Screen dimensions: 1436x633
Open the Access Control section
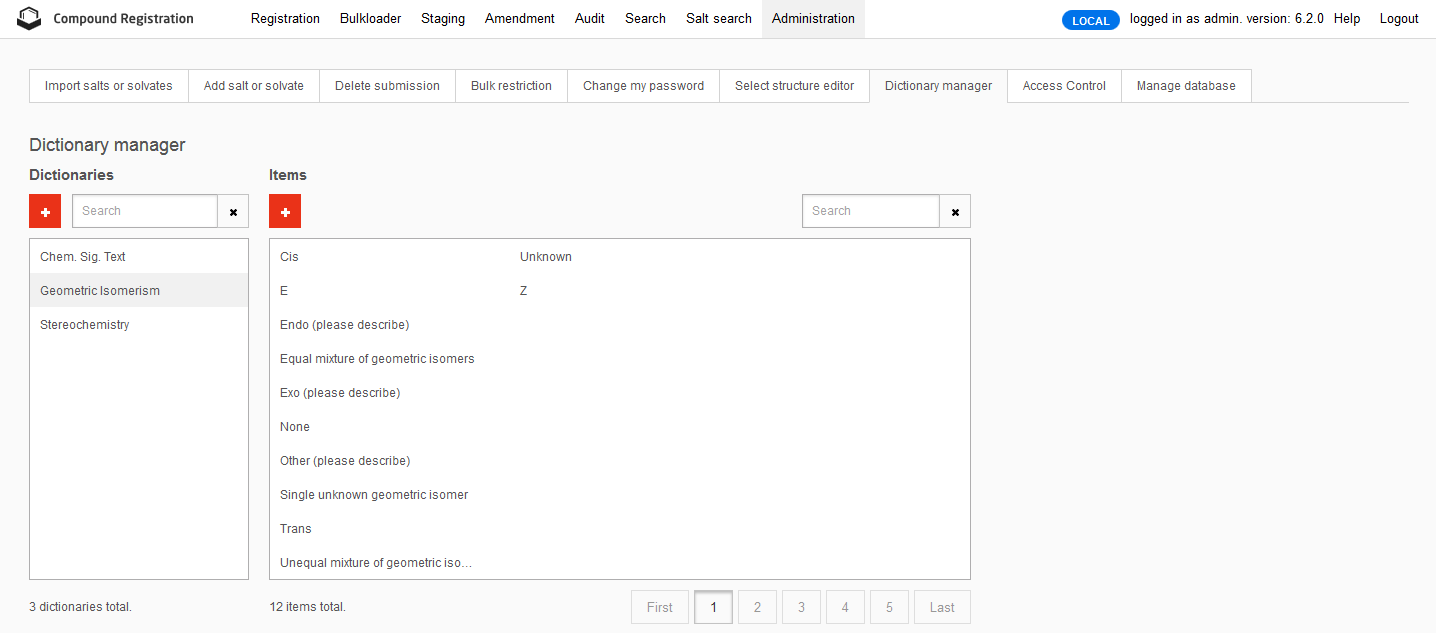pos(1063,86)
